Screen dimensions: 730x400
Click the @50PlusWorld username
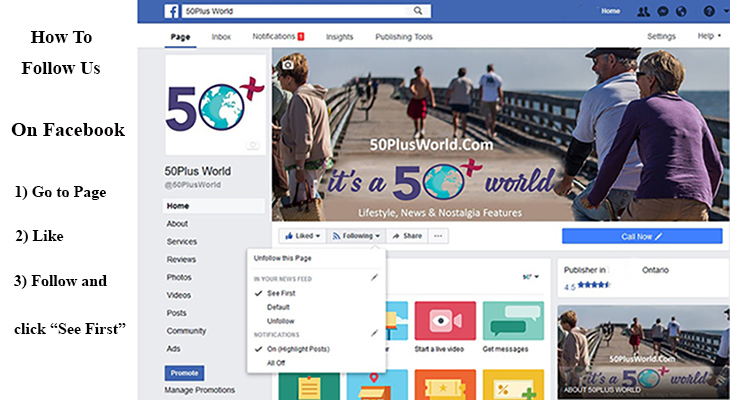click(192, 185)
